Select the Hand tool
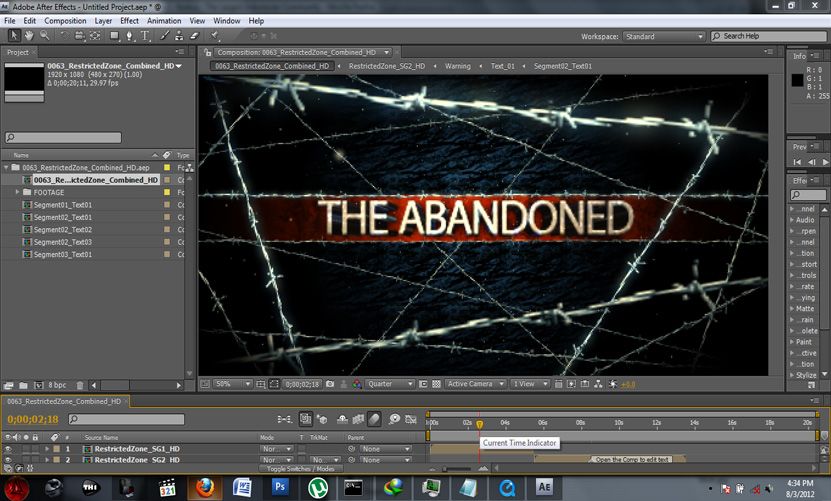831x501 pixels. coord(29,36)
